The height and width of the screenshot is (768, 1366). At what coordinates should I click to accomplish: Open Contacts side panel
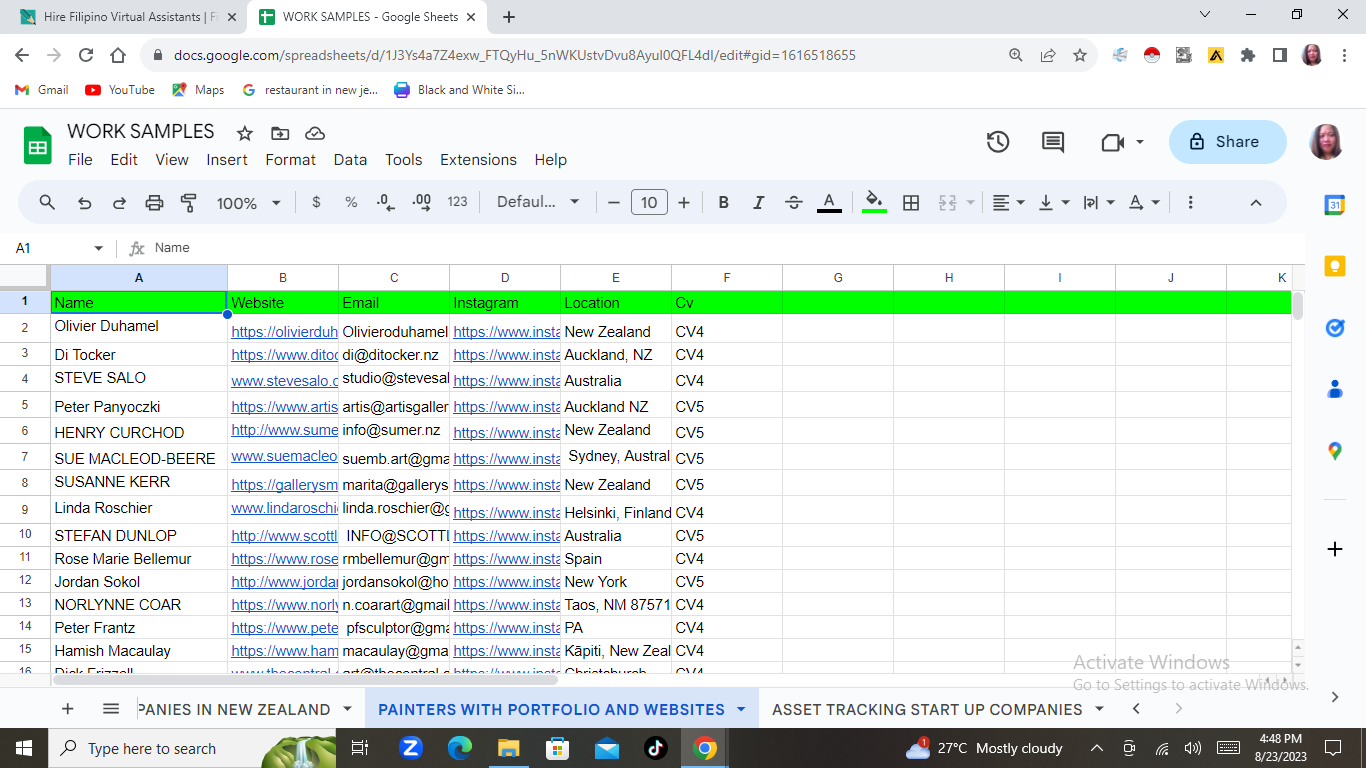pyautogui.click(x=1335, y=389)
